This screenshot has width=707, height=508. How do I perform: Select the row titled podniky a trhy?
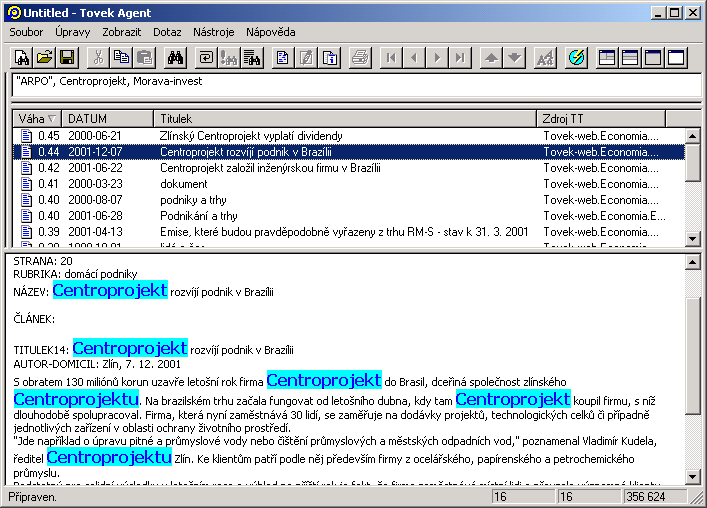pyautogui.click(x=348, y=200)
